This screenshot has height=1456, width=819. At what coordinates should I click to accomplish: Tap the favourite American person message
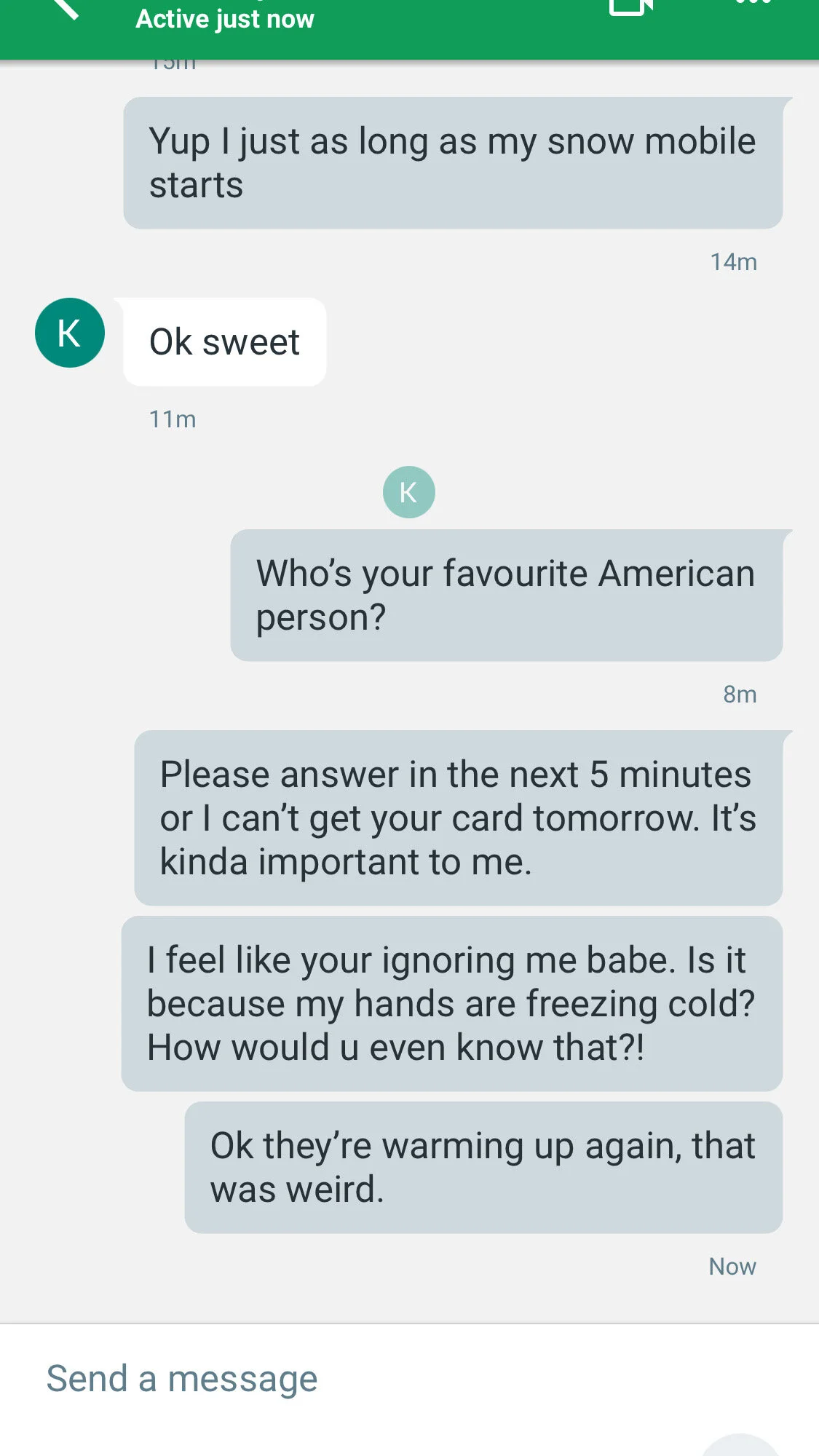click(507, 596)
